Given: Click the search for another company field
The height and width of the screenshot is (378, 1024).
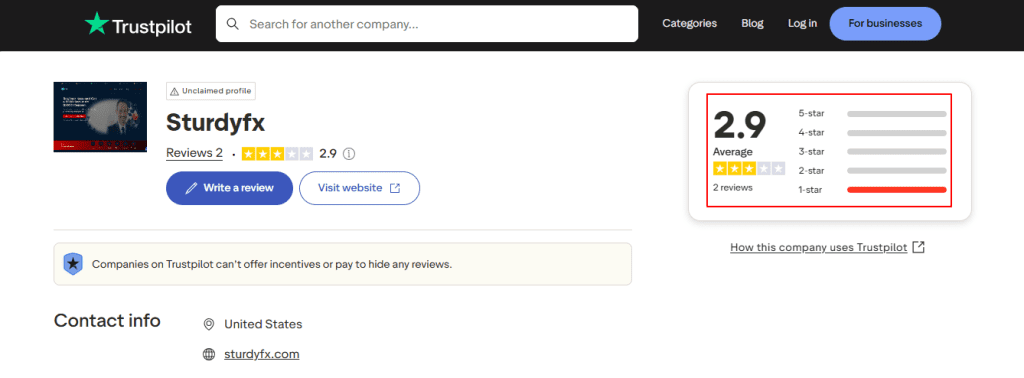Looking at the screenshot, I should coord(427,24).
